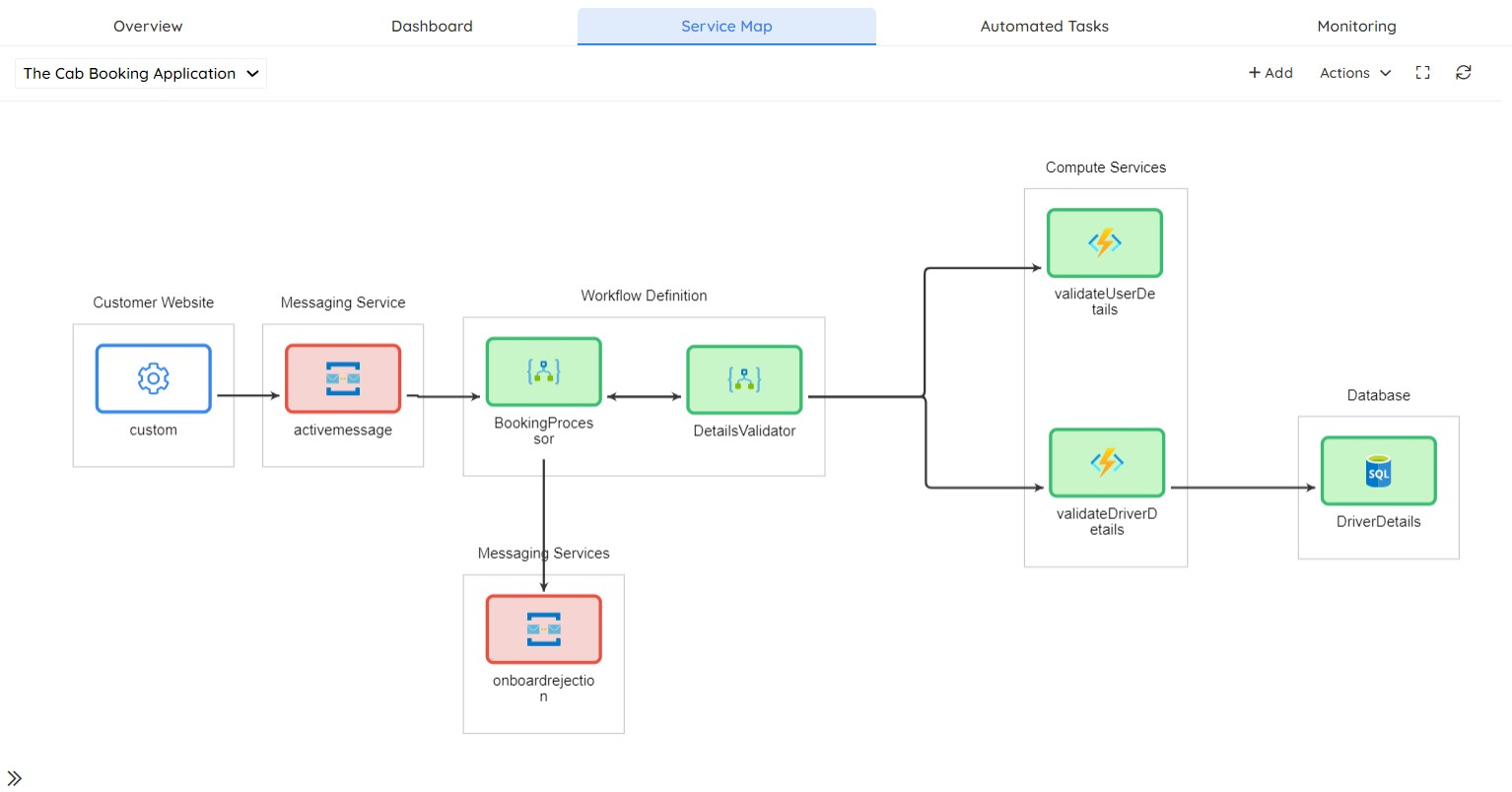Click the validateDriverDetails function node

(x=1106, y=462)
